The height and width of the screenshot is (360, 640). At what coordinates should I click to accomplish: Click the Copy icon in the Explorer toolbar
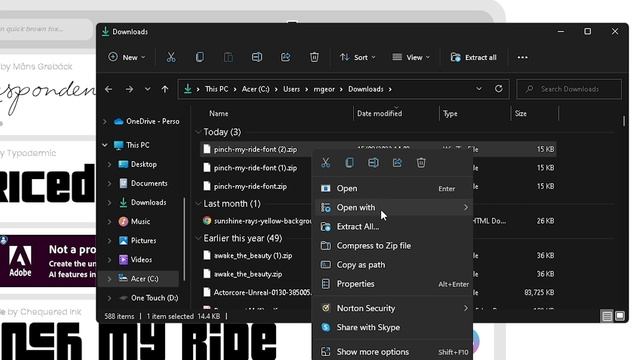coord(200,58)
